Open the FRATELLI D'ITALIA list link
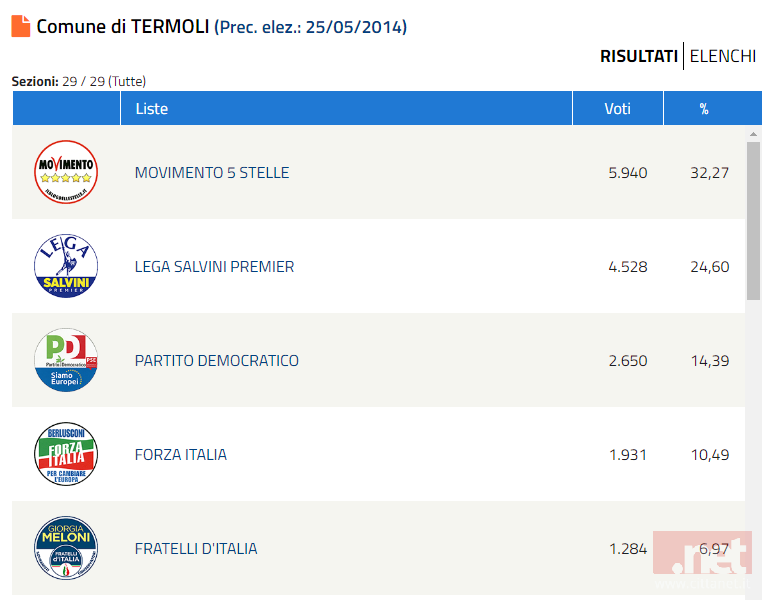 click(196, 549)
